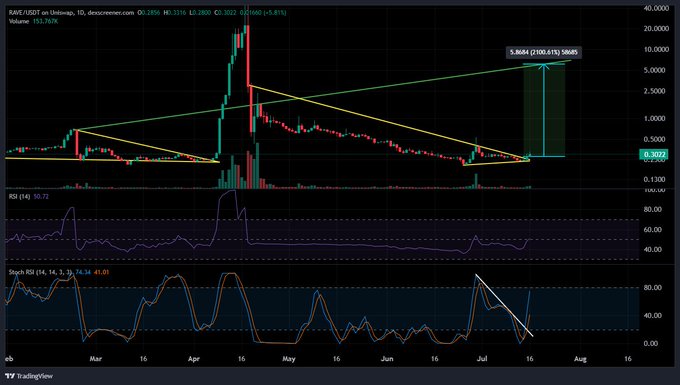This screenshot has height=385, width=680.
Task: Click the 20.0000 price scale label
Action: pyautogui.click(x=656, y=29)
